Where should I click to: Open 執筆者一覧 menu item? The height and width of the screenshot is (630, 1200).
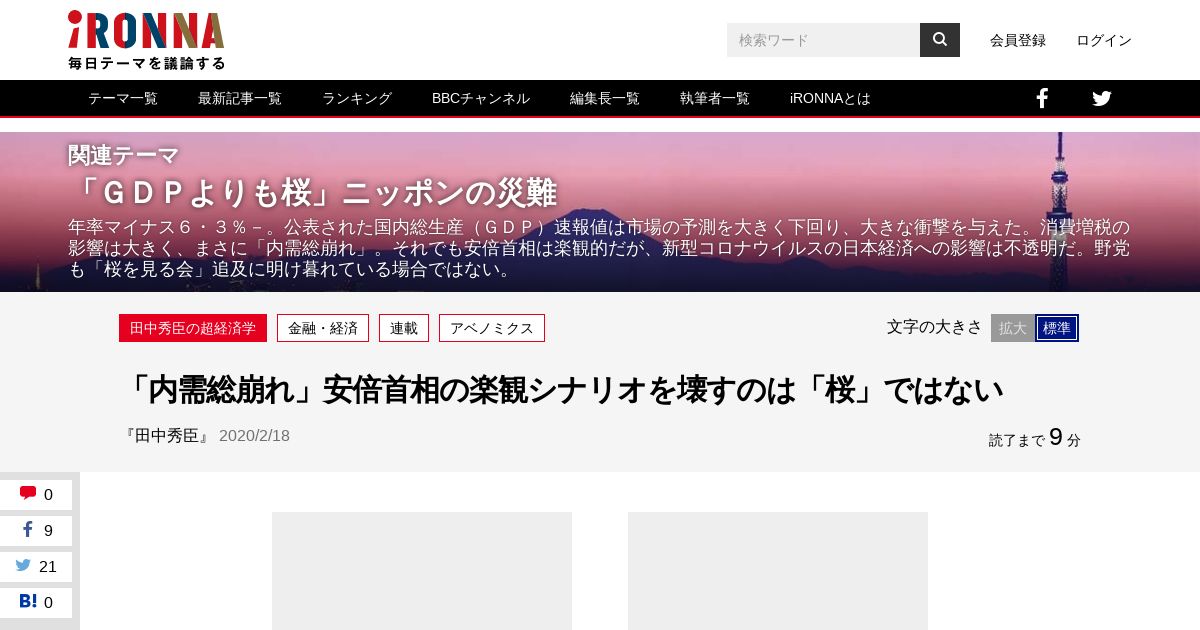coord(715,98)
